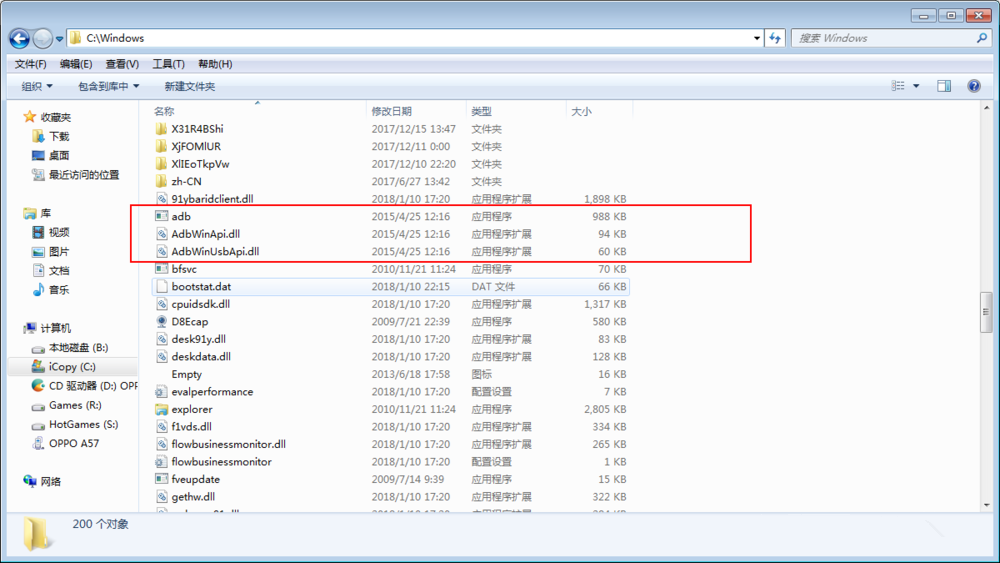
Task: Select OPPO A57 device
Action: (73, 443)
